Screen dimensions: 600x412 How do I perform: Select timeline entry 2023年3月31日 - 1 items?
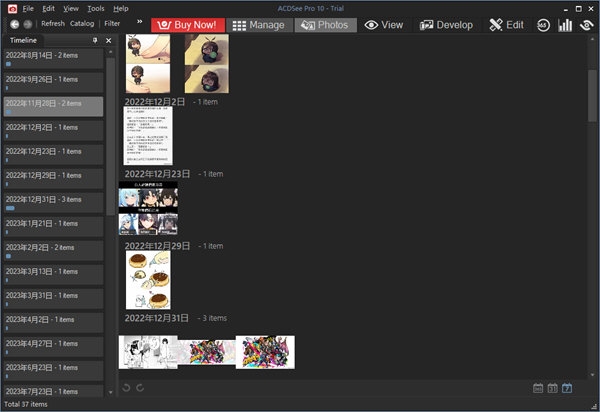pos(53,300)
